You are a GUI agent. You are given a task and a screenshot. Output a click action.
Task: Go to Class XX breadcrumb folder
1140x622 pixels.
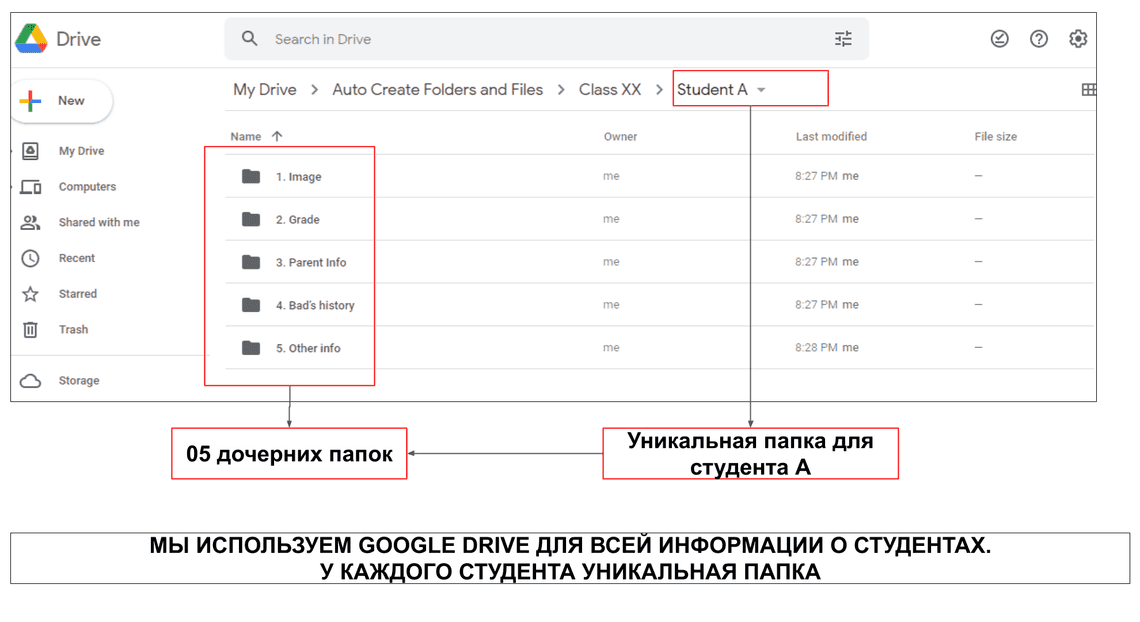tap(609, 89)
